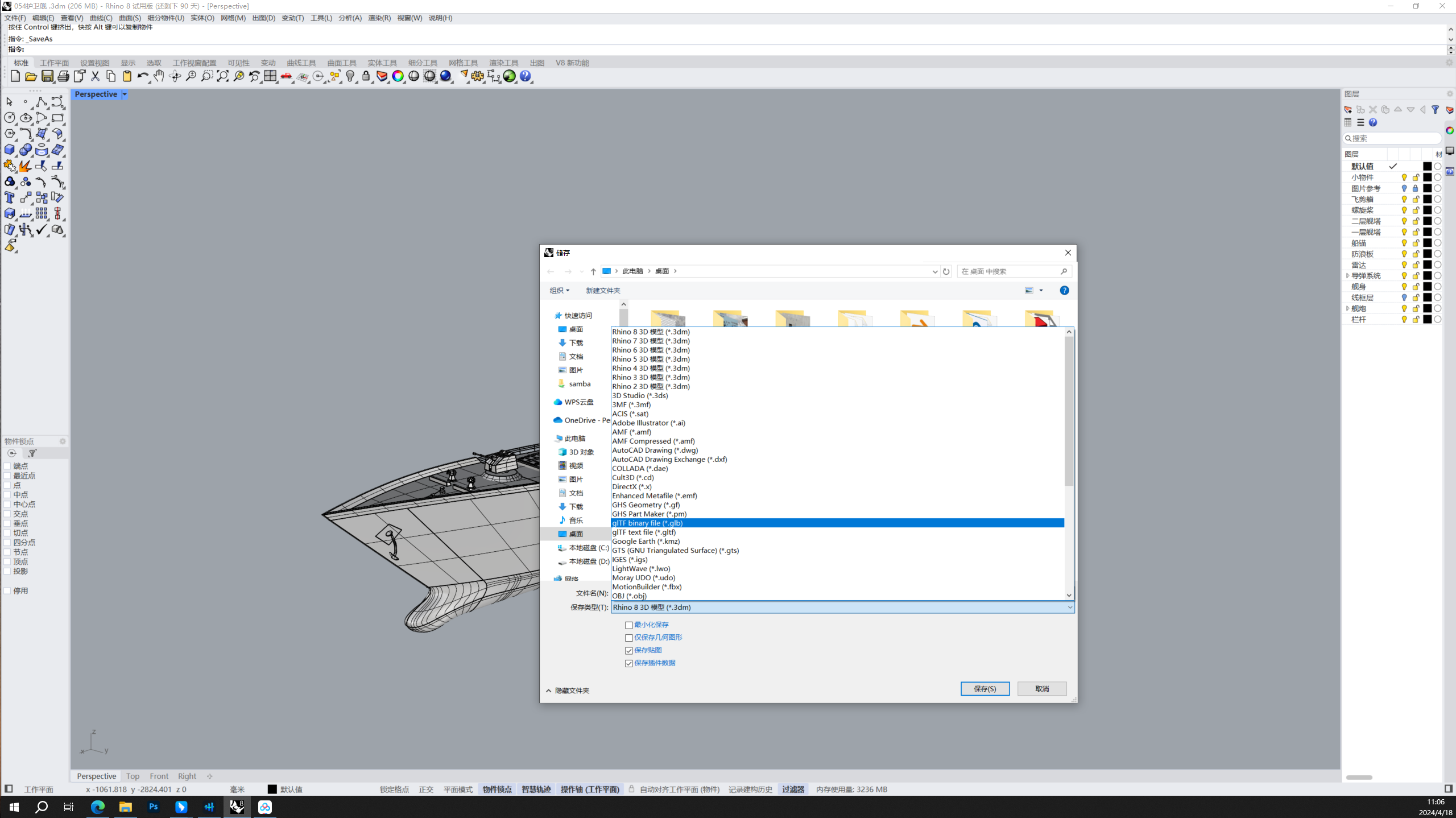Click the Undo arrow icon
Screen dimensions: 1456x818
click(x=142, y=76)
